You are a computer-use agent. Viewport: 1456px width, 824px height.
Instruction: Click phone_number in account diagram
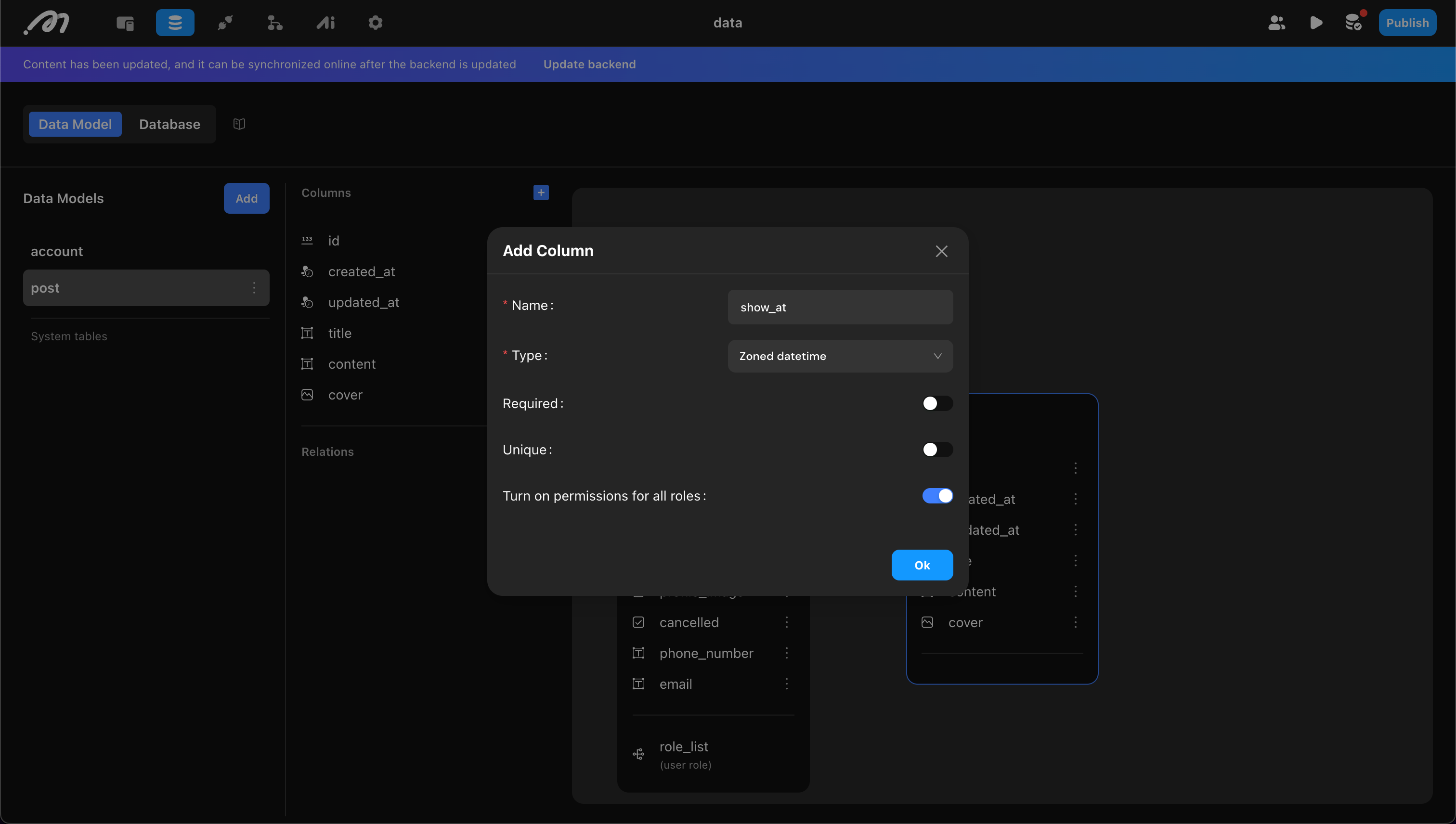tap(706, 653)
